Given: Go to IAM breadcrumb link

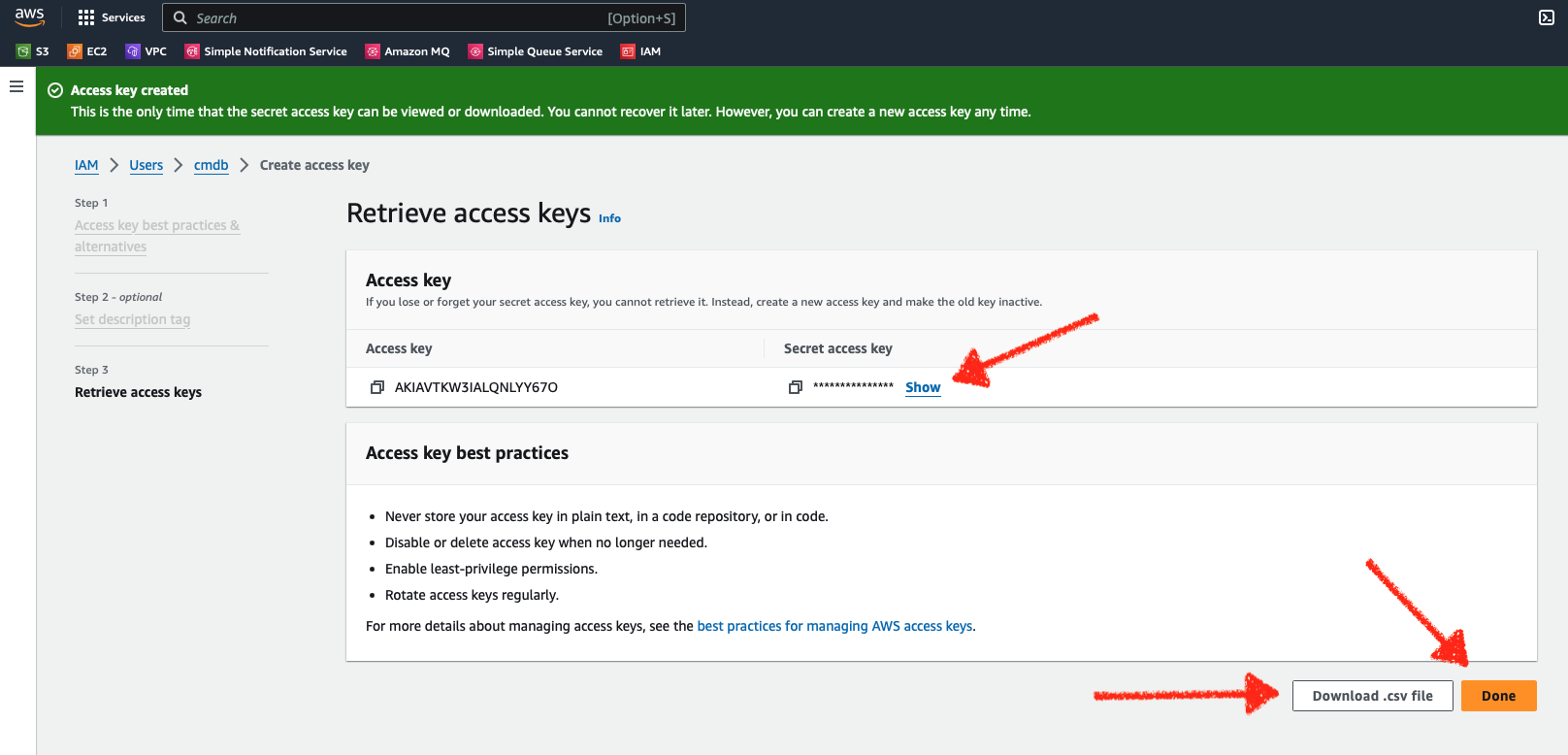Looking at the screenshot, I should click(x=86, y=165).
